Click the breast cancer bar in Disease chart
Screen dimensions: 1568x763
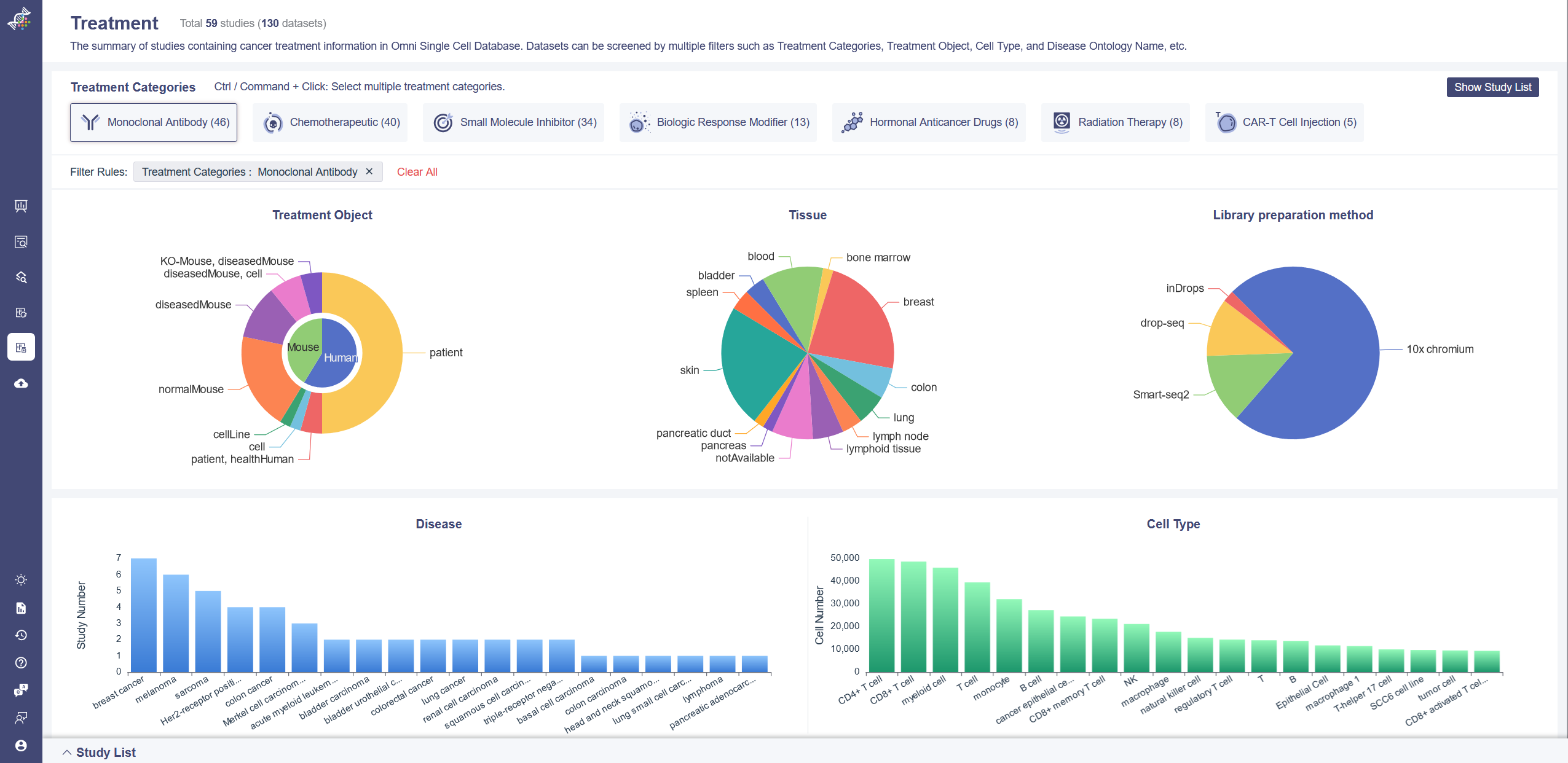(144, 615)
